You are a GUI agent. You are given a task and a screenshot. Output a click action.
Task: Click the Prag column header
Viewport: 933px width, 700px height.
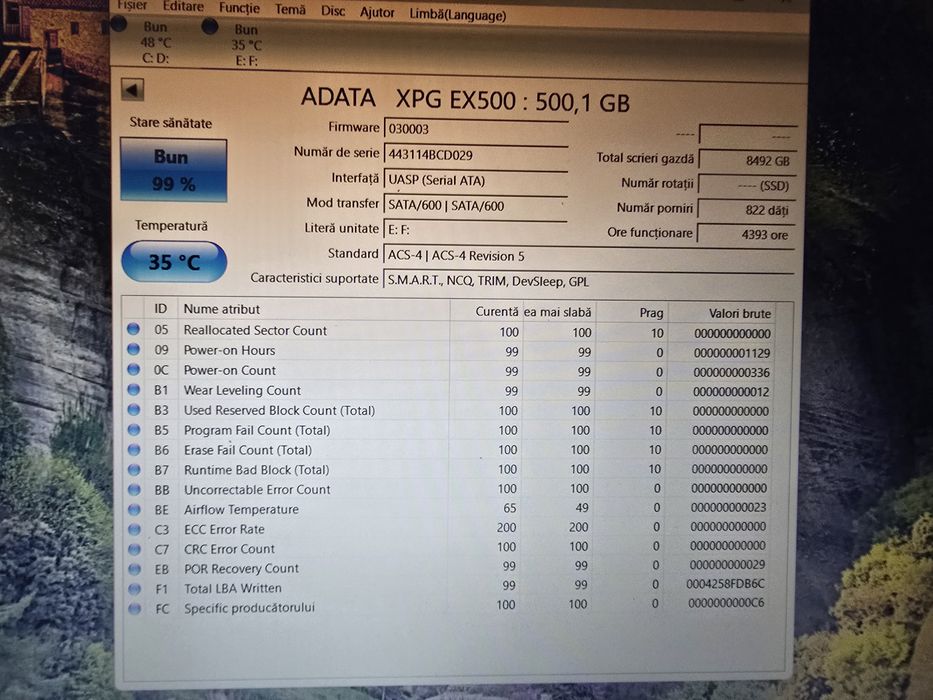point(632,313)
